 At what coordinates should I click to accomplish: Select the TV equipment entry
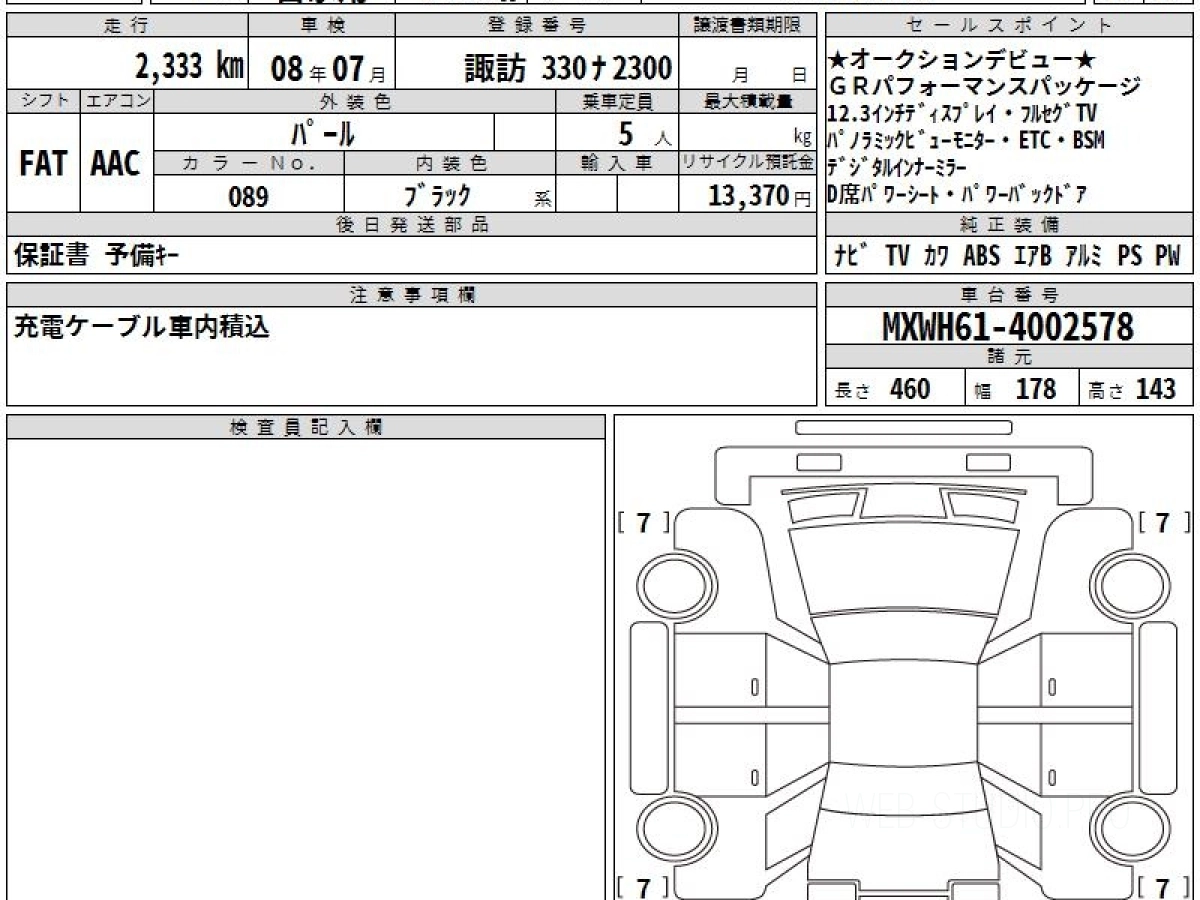[x=897, y=256]
